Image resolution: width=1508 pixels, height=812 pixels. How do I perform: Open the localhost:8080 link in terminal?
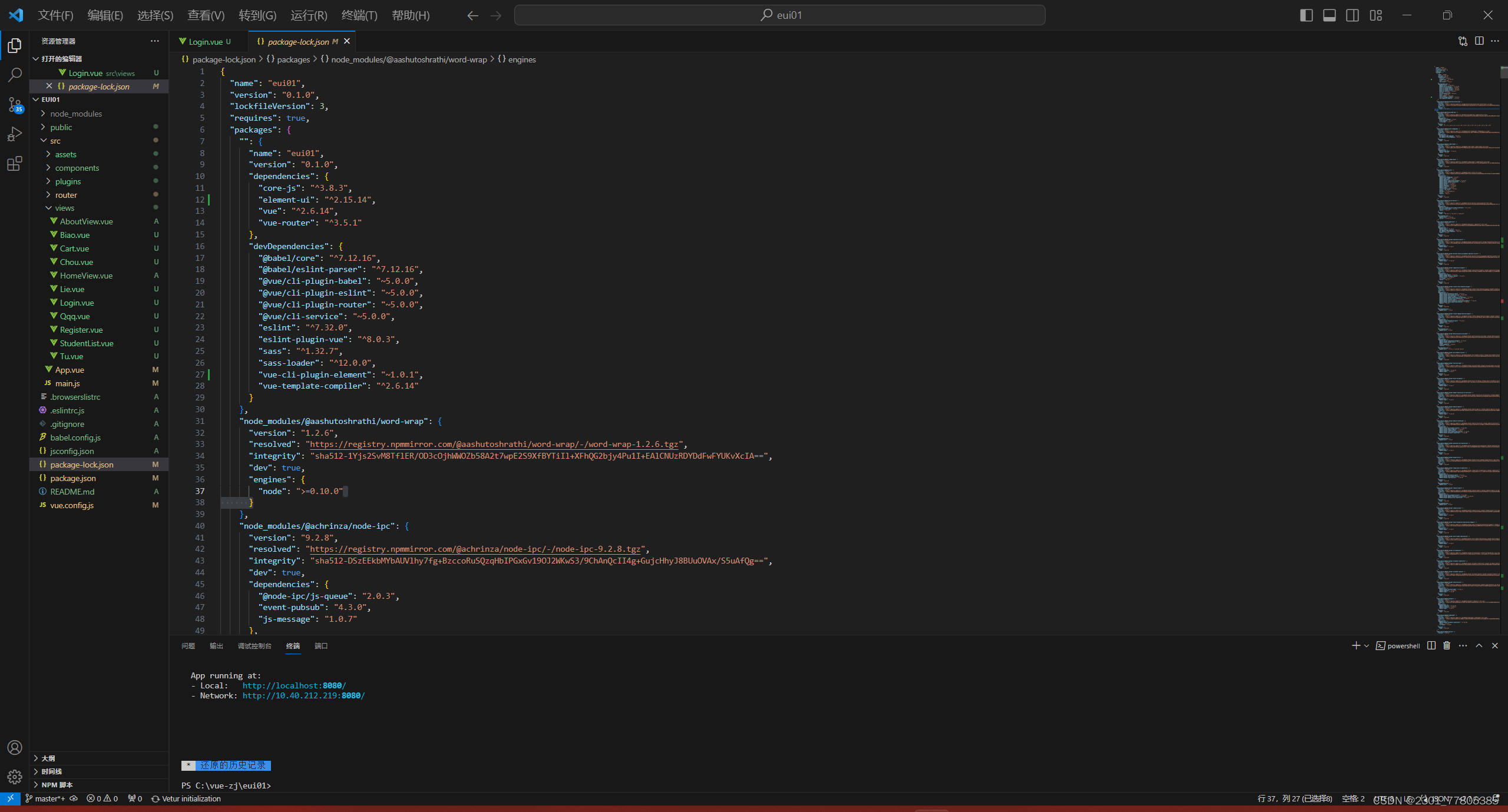294,685
